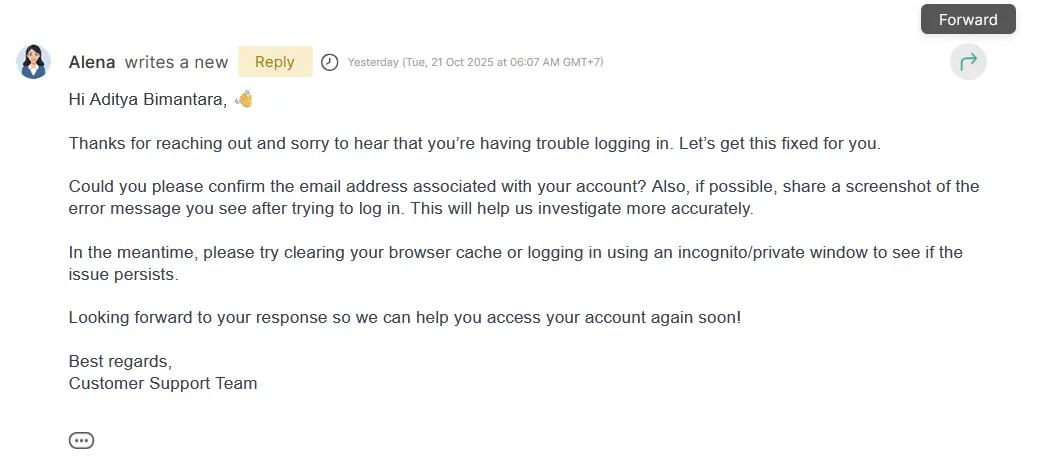Click the Yesterday timestamp text
This screenshot has width=1037, height=471.
[475, 62]
